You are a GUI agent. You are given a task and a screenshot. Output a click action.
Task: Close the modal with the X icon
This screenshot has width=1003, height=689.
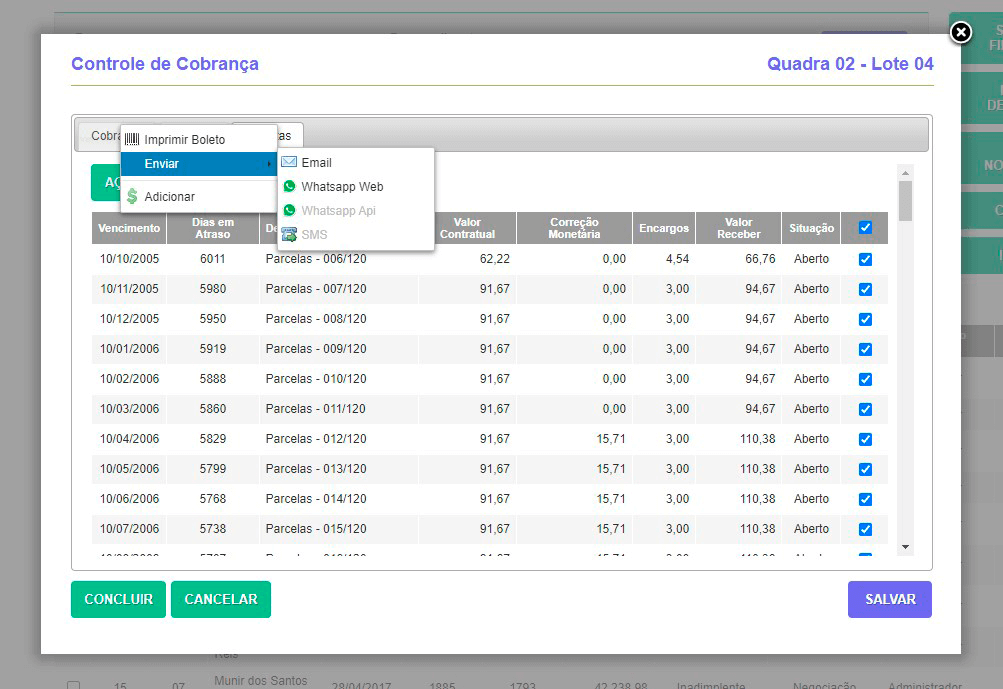[x=960, y=33]
